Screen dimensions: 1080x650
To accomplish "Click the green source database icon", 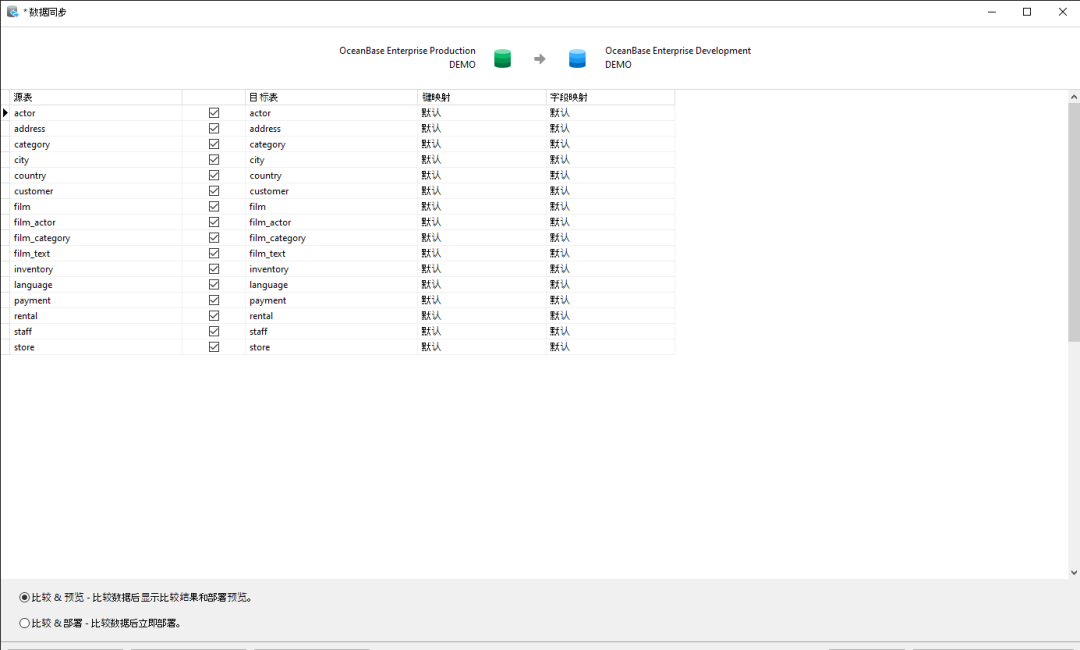I will (x=503, y=59).
